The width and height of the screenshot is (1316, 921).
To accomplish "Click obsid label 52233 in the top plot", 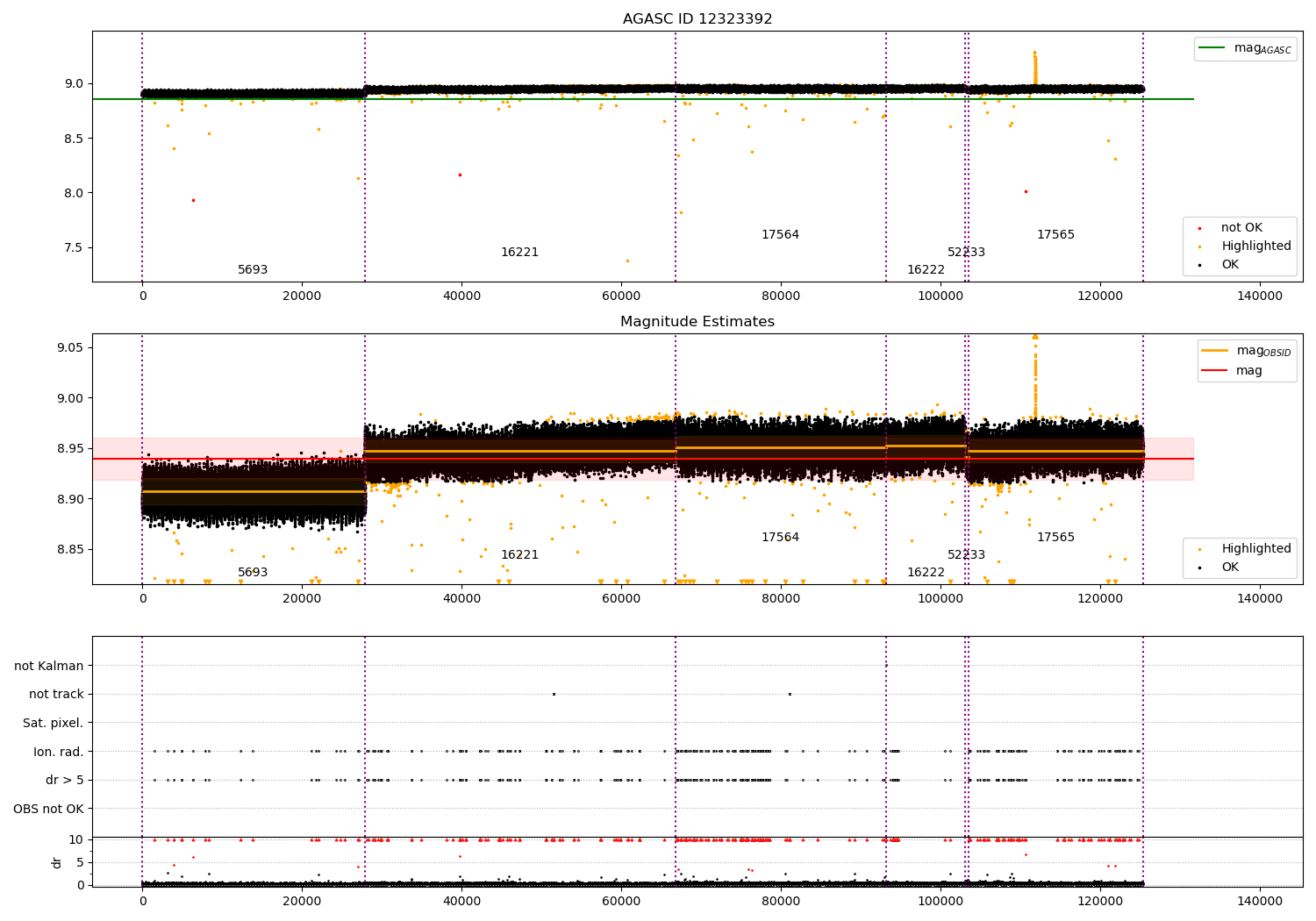I will coord(966,253).
